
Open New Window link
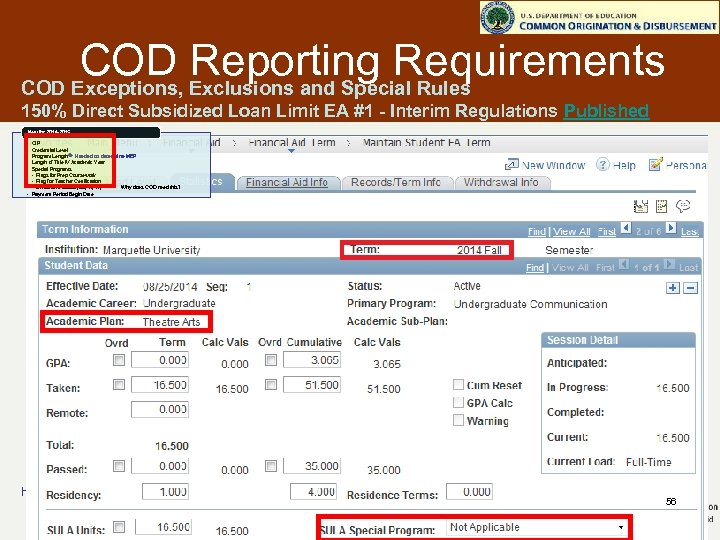pos(553,165)
